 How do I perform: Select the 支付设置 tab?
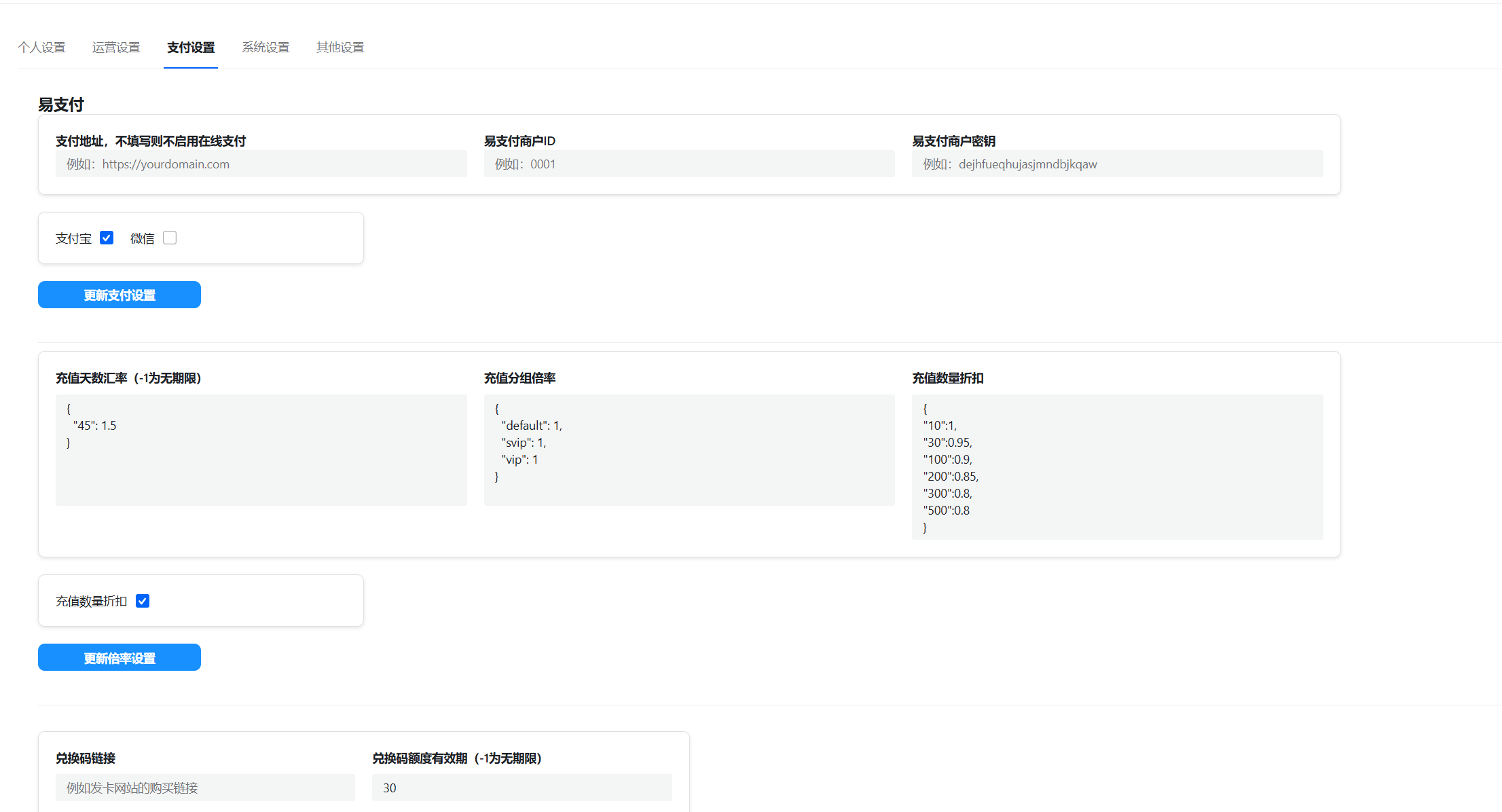coord(191,48)
